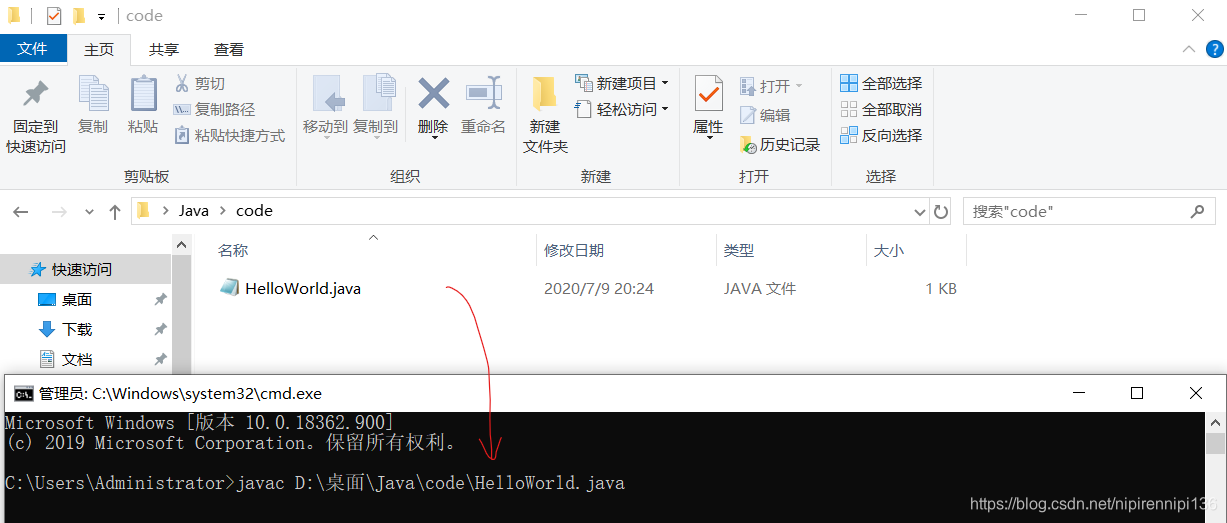Viewport: 1227px width, 523px height.
Task: Open Explorer help
Action: click(1213, 49)
